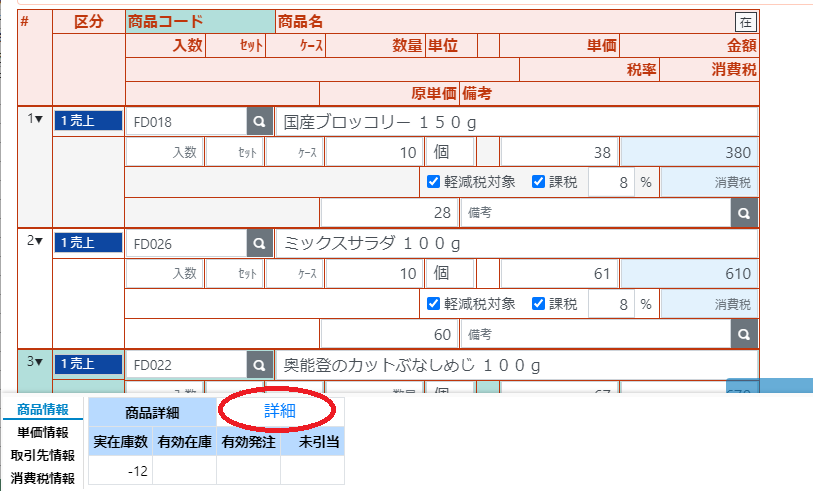The width and height of the screenshot is (813, 491).
Task: Click unit price field showing 38
Action: coord(559,152)
